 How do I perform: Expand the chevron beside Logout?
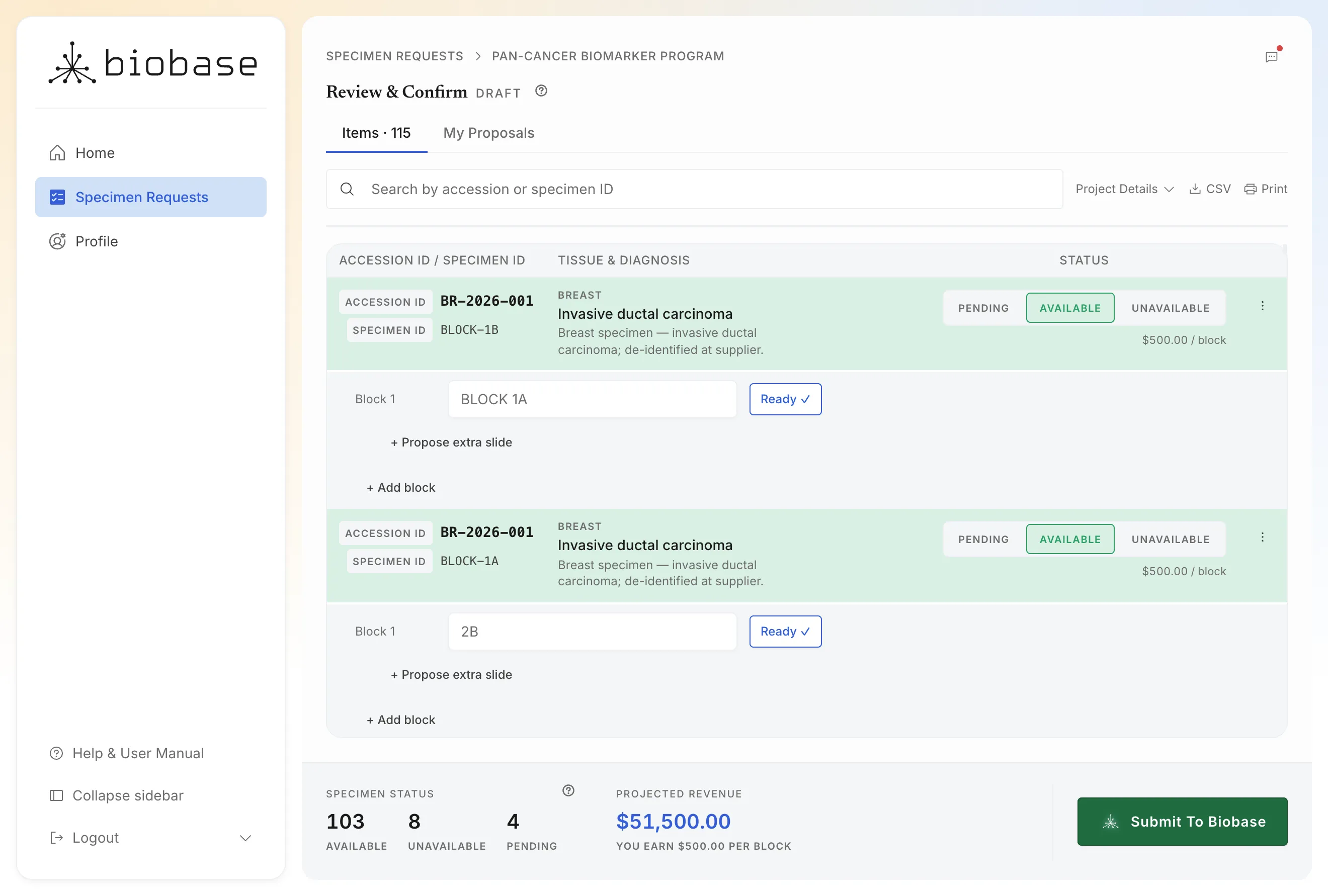245,838
